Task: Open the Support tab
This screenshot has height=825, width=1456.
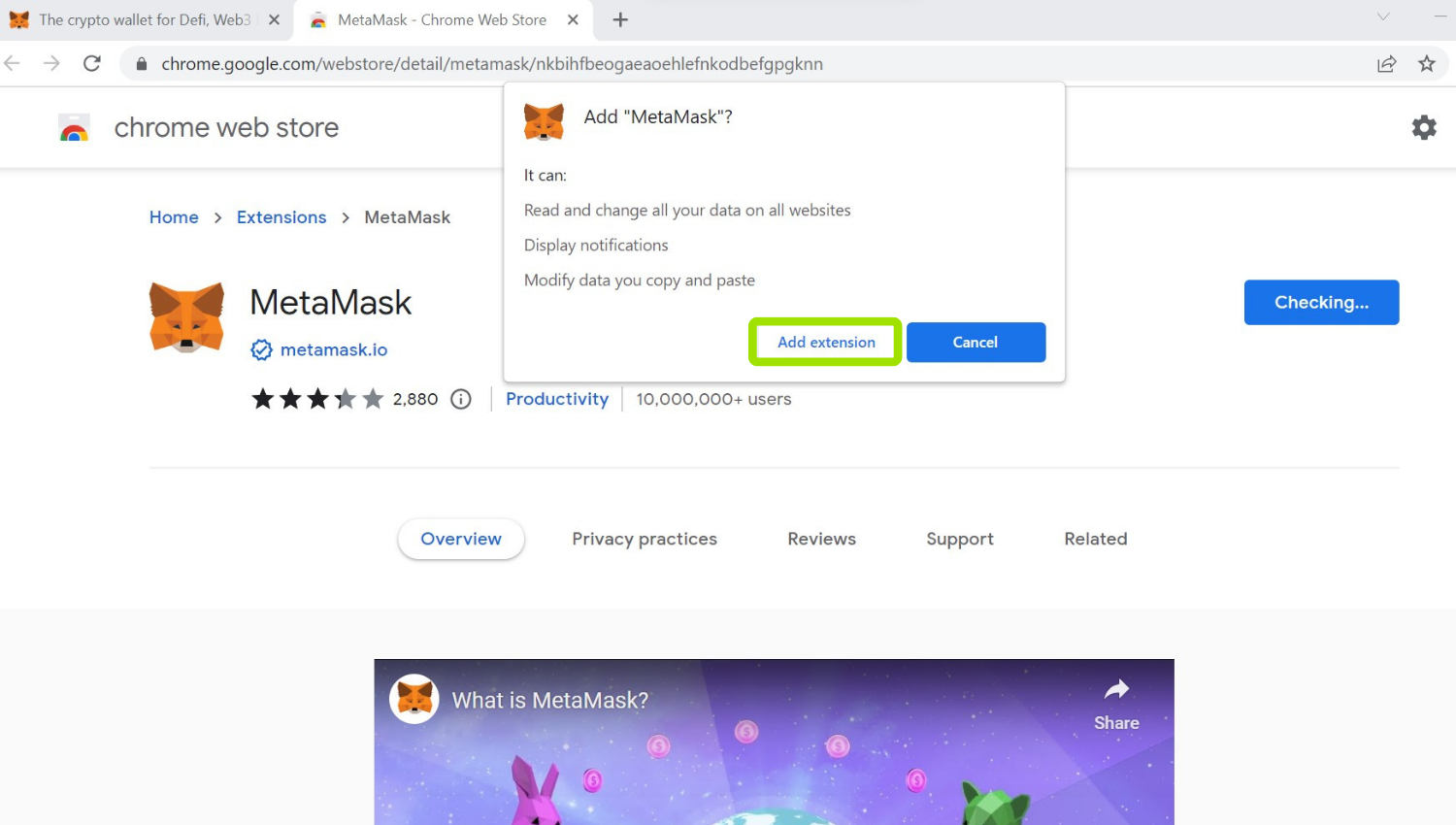Action: (x=960, y=539)
